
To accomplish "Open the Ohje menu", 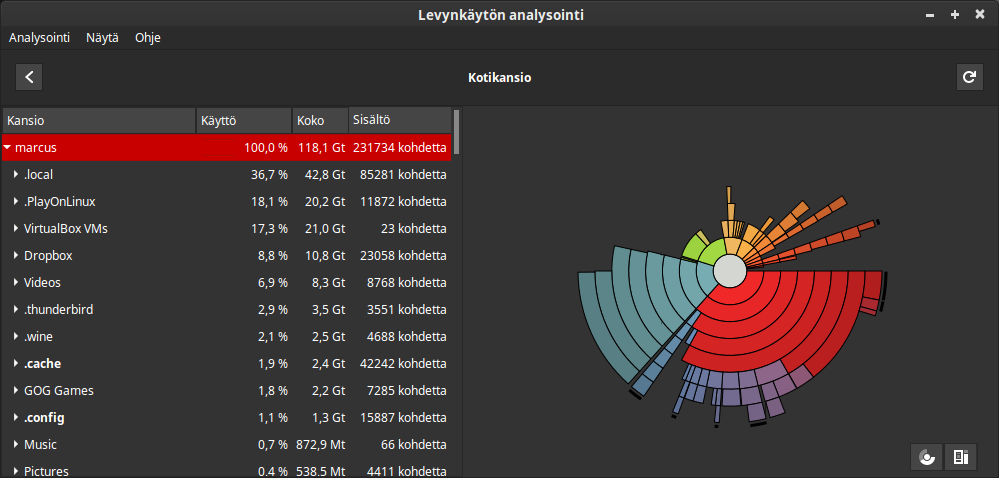I will (x=148, y=37).
